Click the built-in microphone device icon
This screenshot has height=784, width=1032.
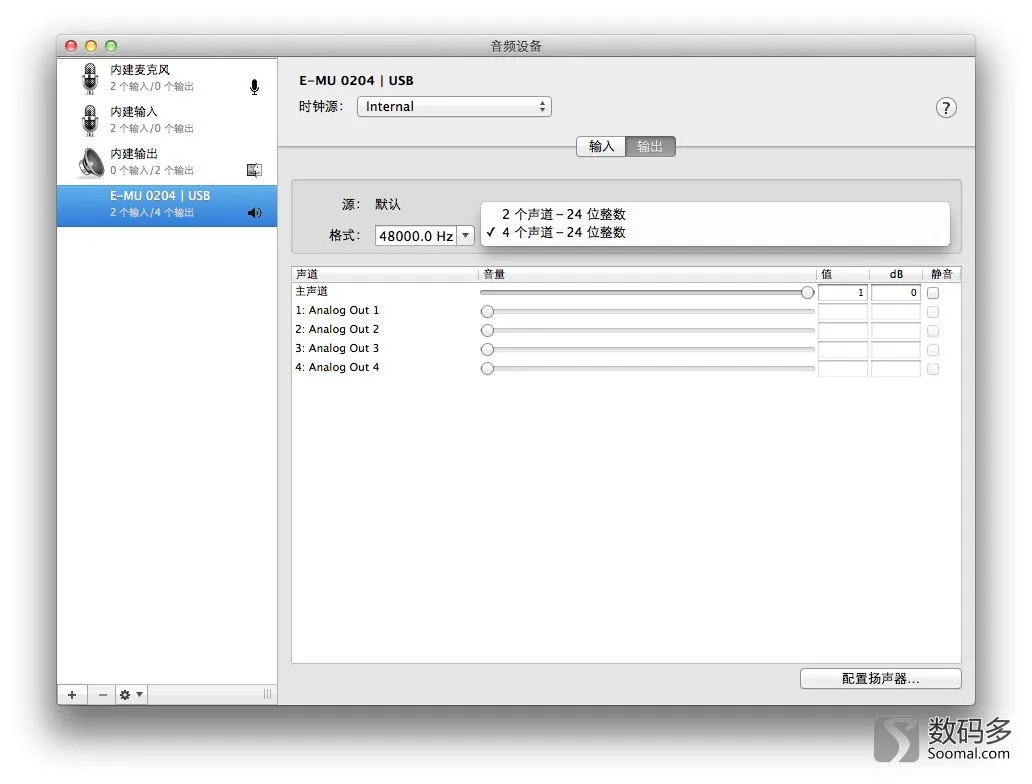tap(90, 78)
